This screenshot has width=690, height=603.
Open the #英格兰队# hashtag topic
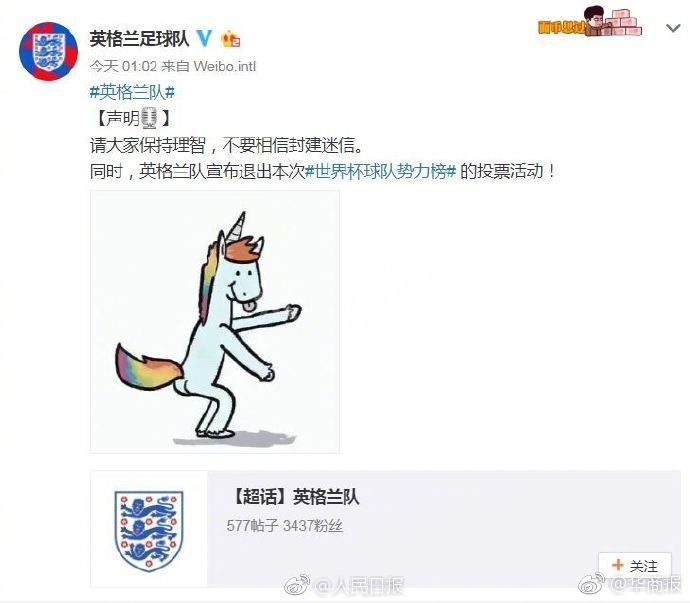coord(132,92)
